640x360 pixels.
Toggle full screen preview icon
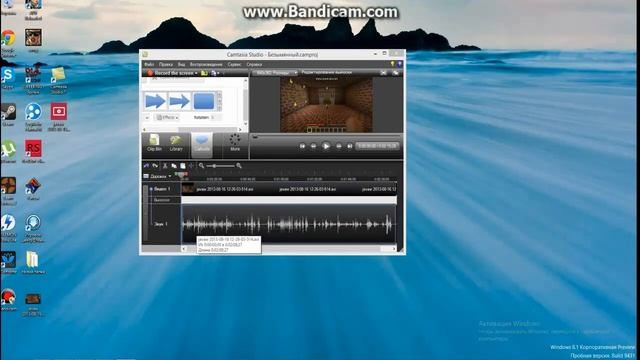pyautogui.click(x=383, y=73)
